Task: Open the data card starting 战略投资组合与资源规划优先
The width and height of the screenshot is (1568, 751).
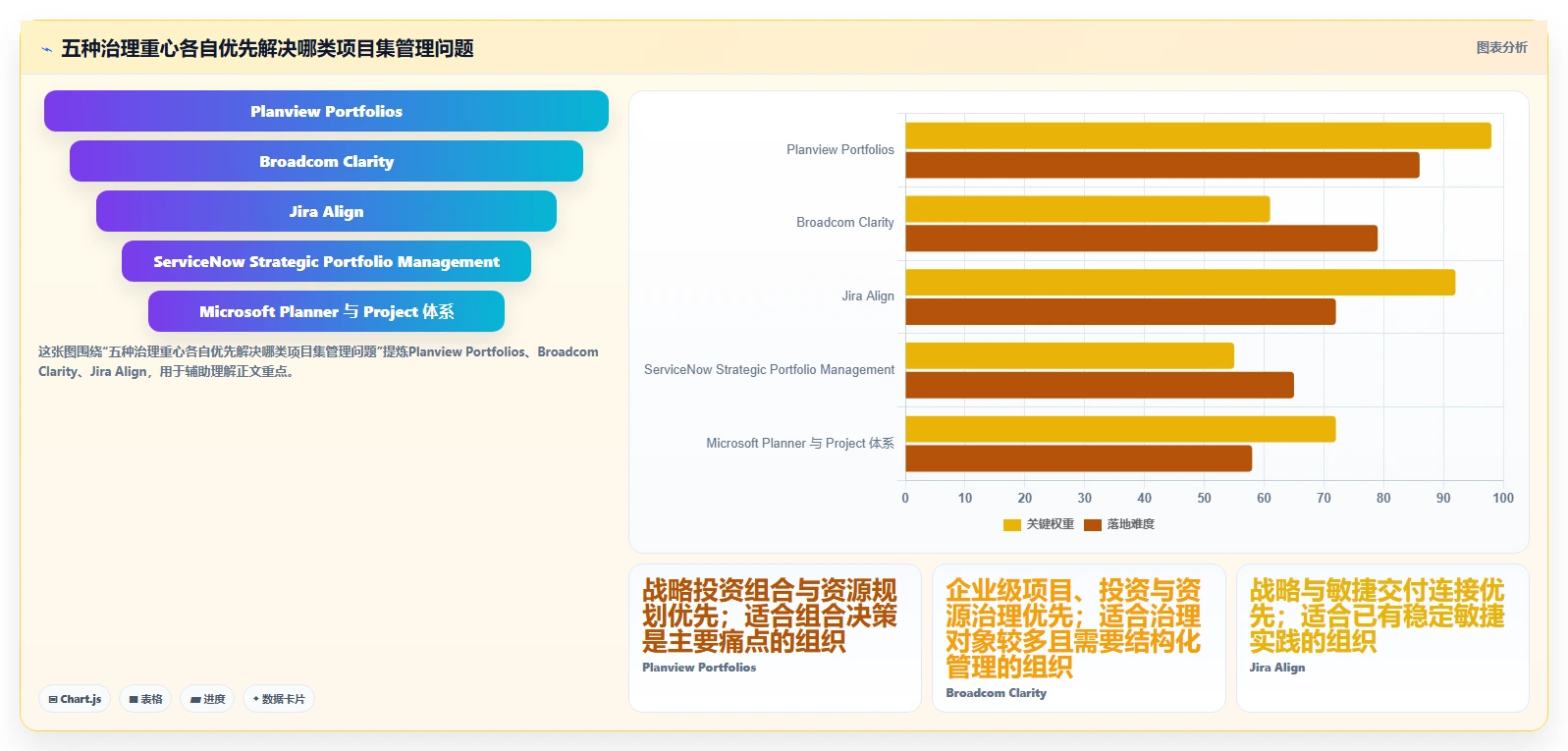Action: (x=775, y=638)
